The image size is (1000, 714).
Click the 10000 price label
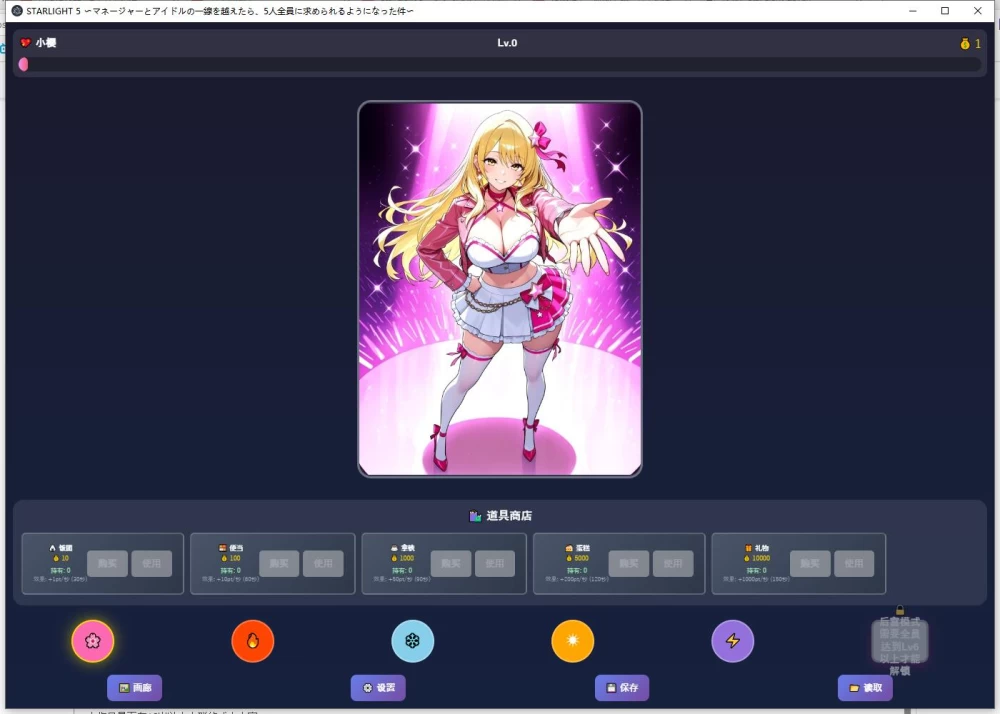click(x=761, y=558)
